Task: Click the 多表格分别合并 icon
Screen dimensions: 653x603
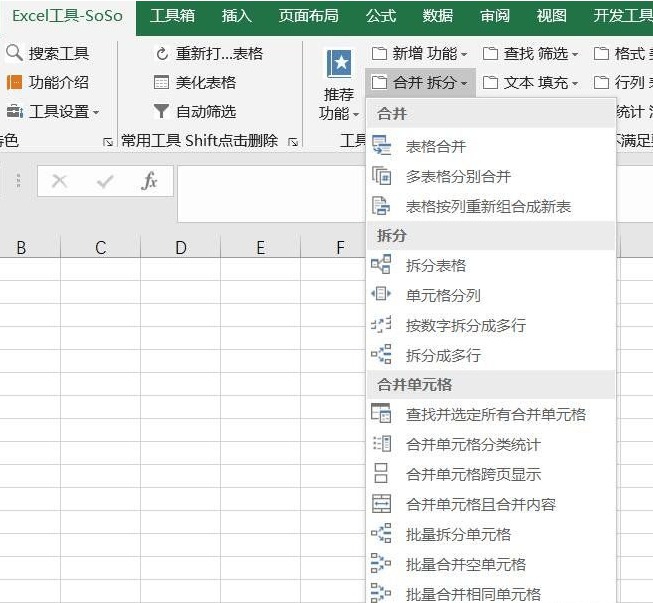Action: 381,176
